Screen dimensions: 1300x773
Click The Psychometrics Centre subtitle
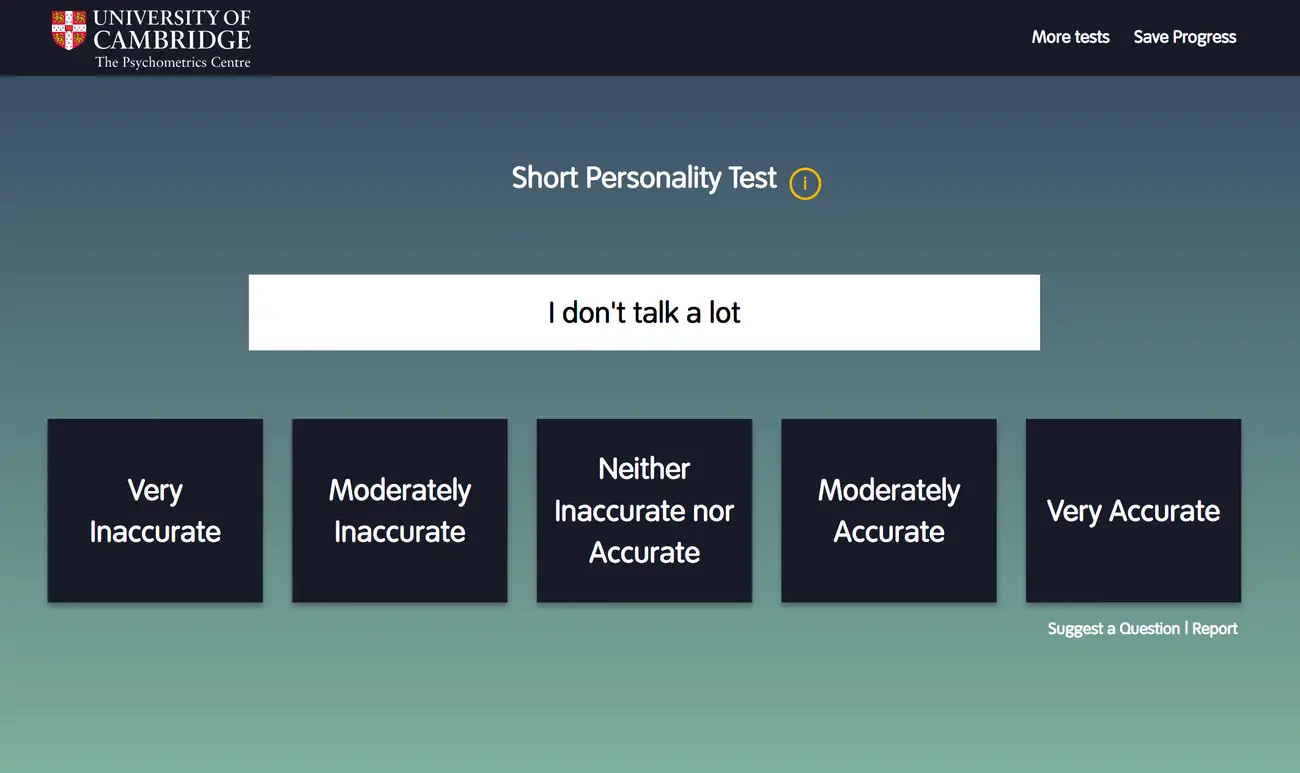click(x=172, y=62)
